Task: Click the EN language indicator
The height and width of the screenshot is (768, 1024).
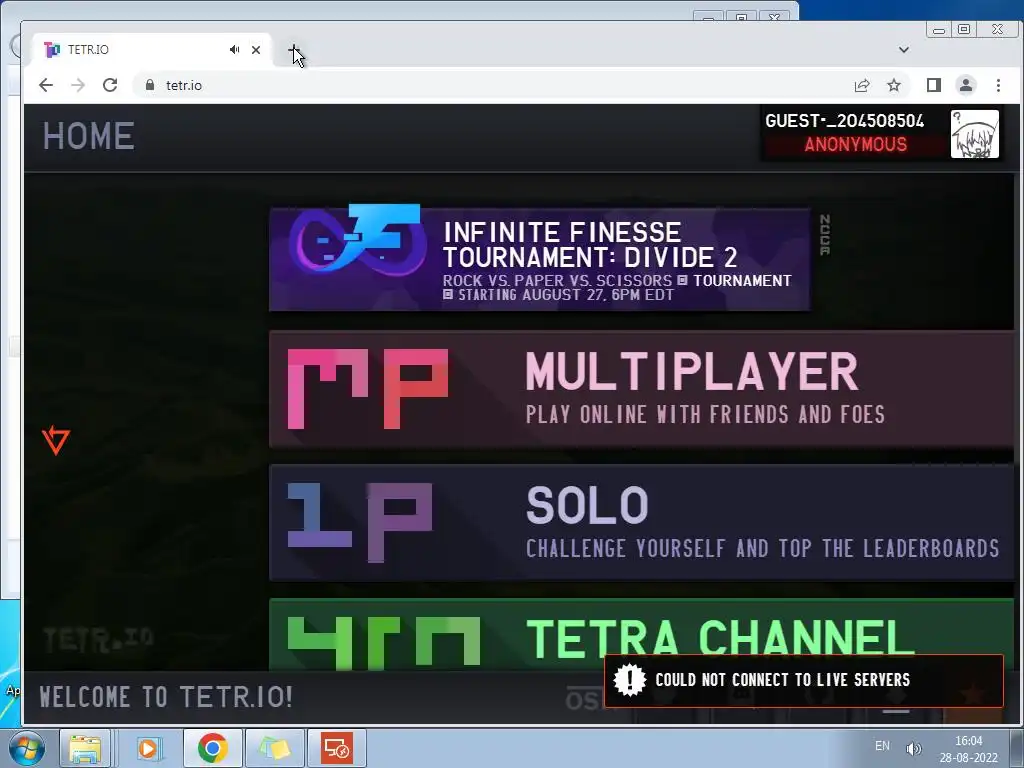Action: click(x=882, y=746)
